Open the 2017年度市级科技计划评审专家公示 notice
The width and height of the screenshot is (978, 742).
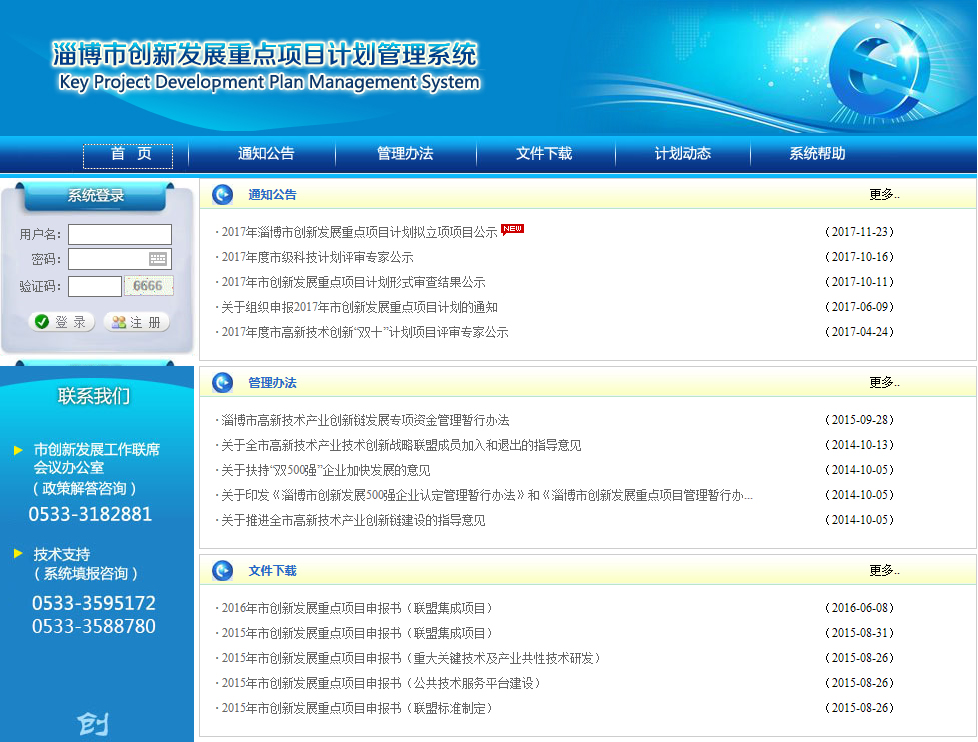317,257
